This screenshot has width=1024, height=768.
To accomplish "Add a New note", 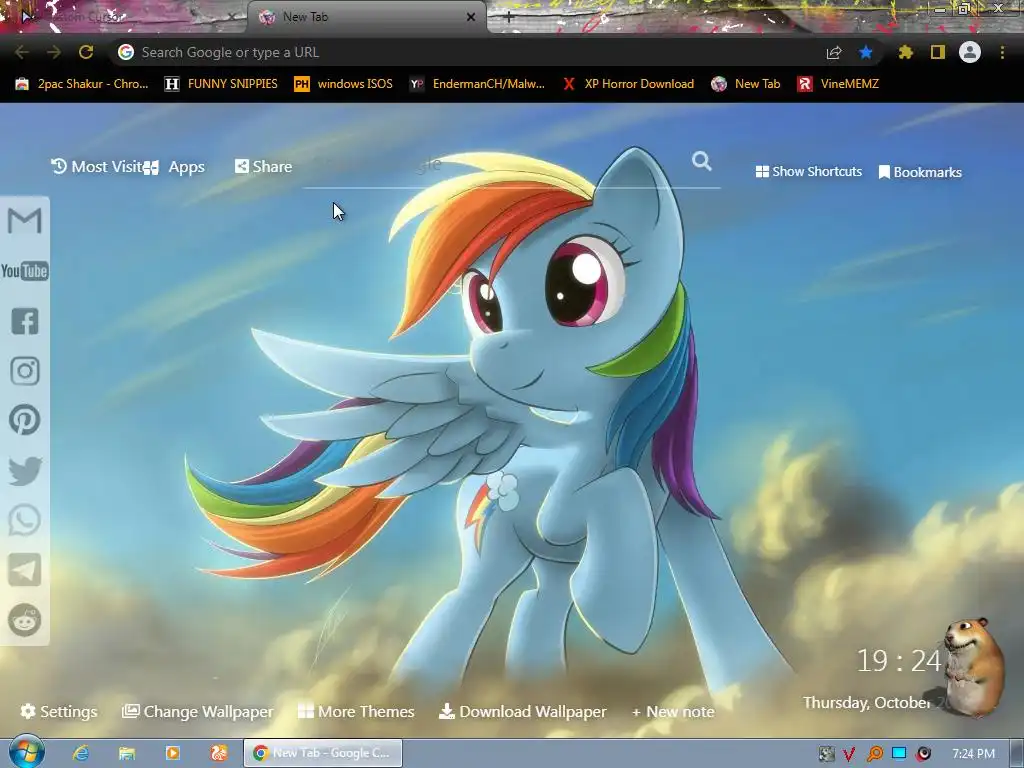I will coord(673,712).
